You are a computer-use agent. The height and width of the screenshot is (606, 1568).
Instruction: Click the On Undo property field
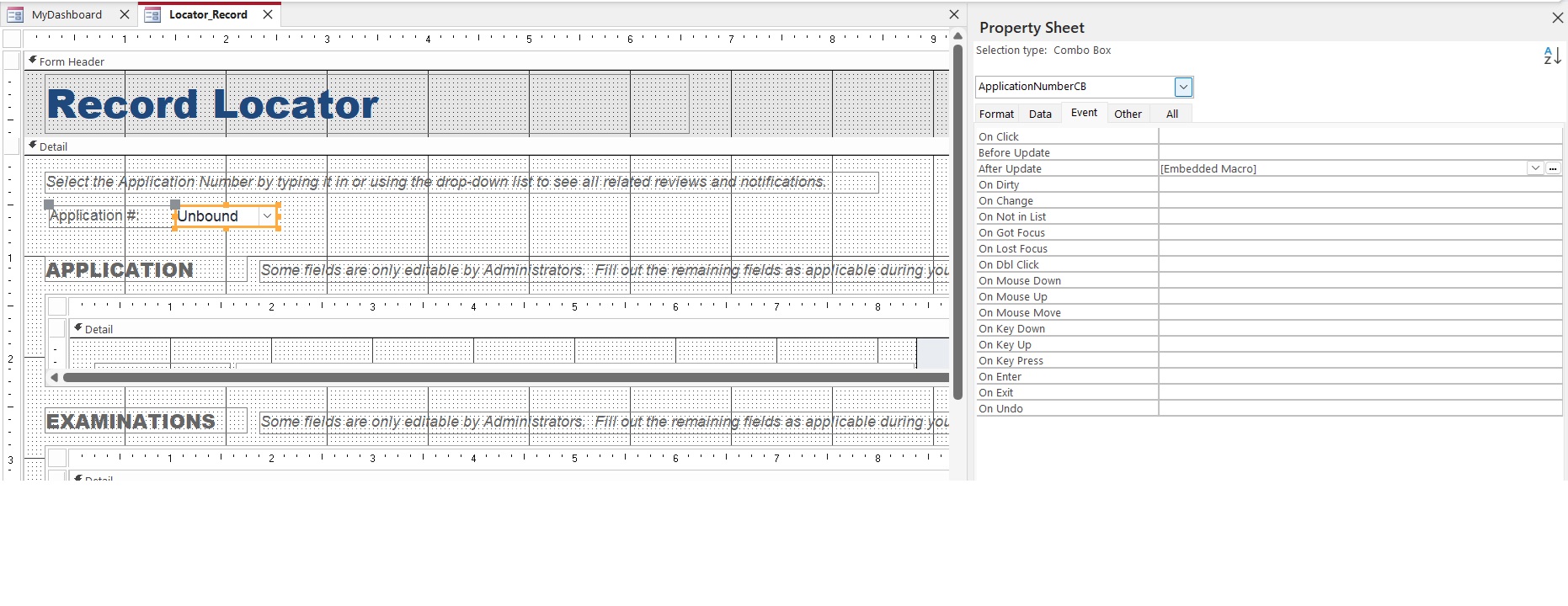[1360, 408]
